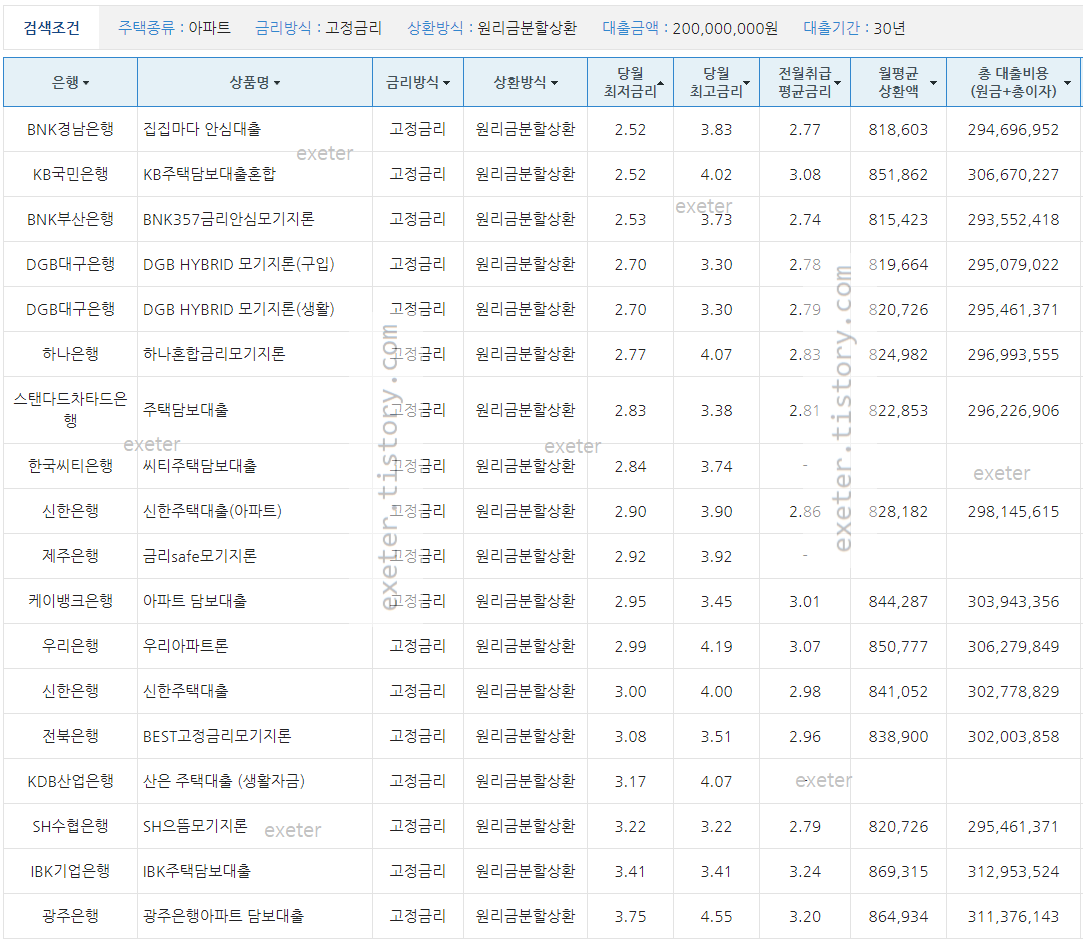Sort by 상품명 column header
1083x941 pixels.
point(255,82)
